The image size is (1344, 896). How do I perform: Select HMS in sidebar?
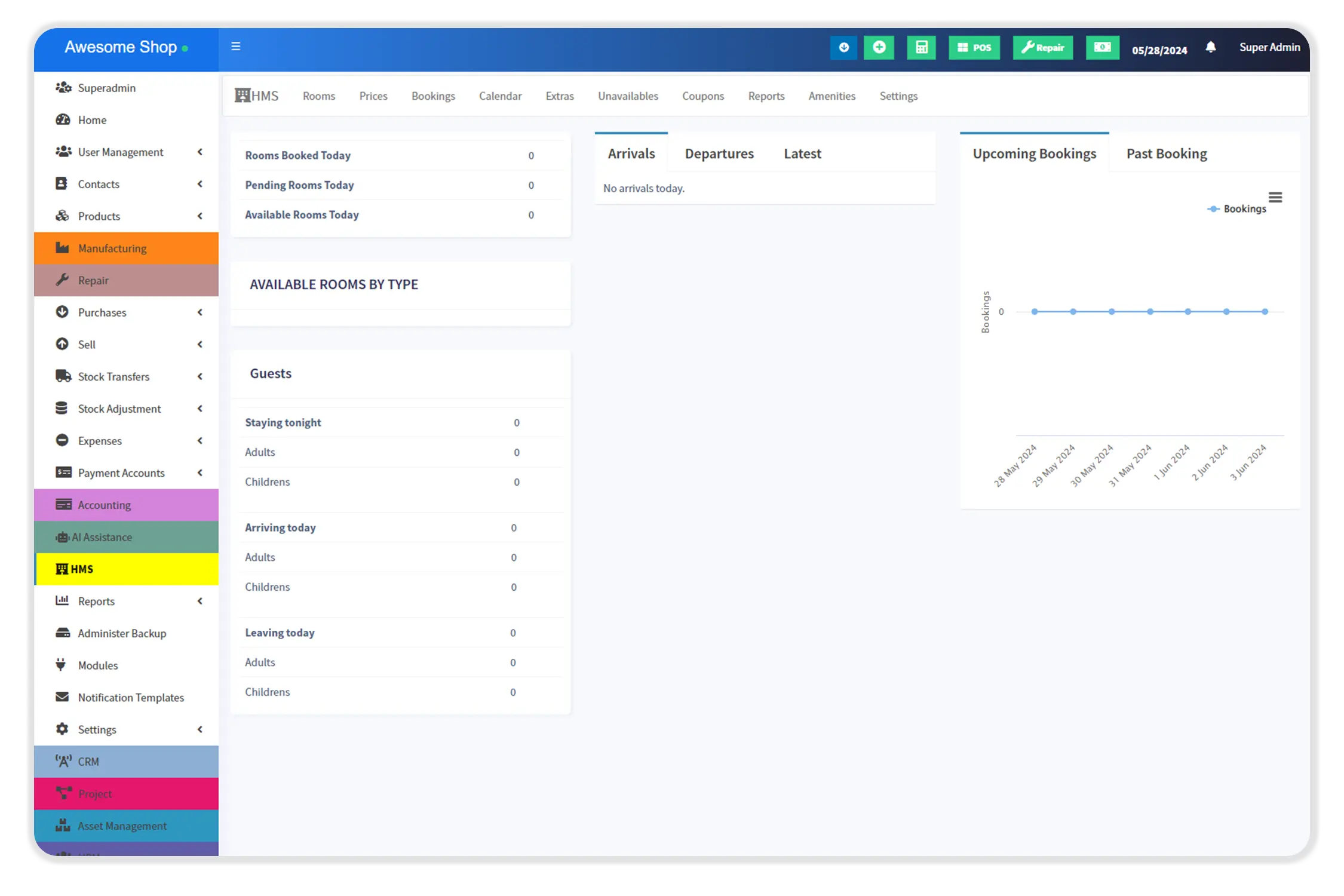coord(126,569)
